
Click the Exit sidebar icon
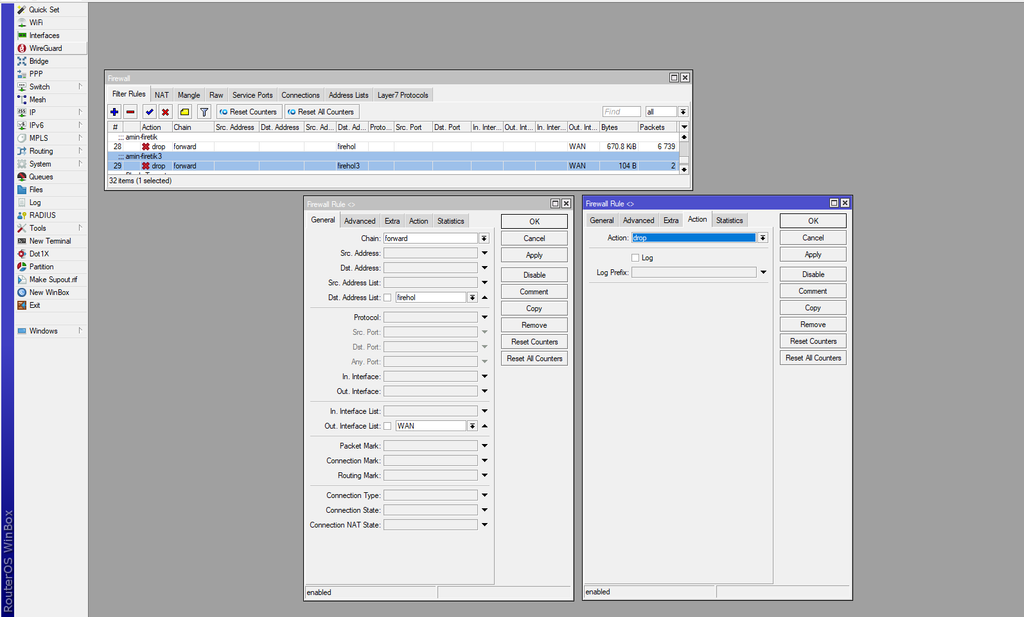[22, 305]
